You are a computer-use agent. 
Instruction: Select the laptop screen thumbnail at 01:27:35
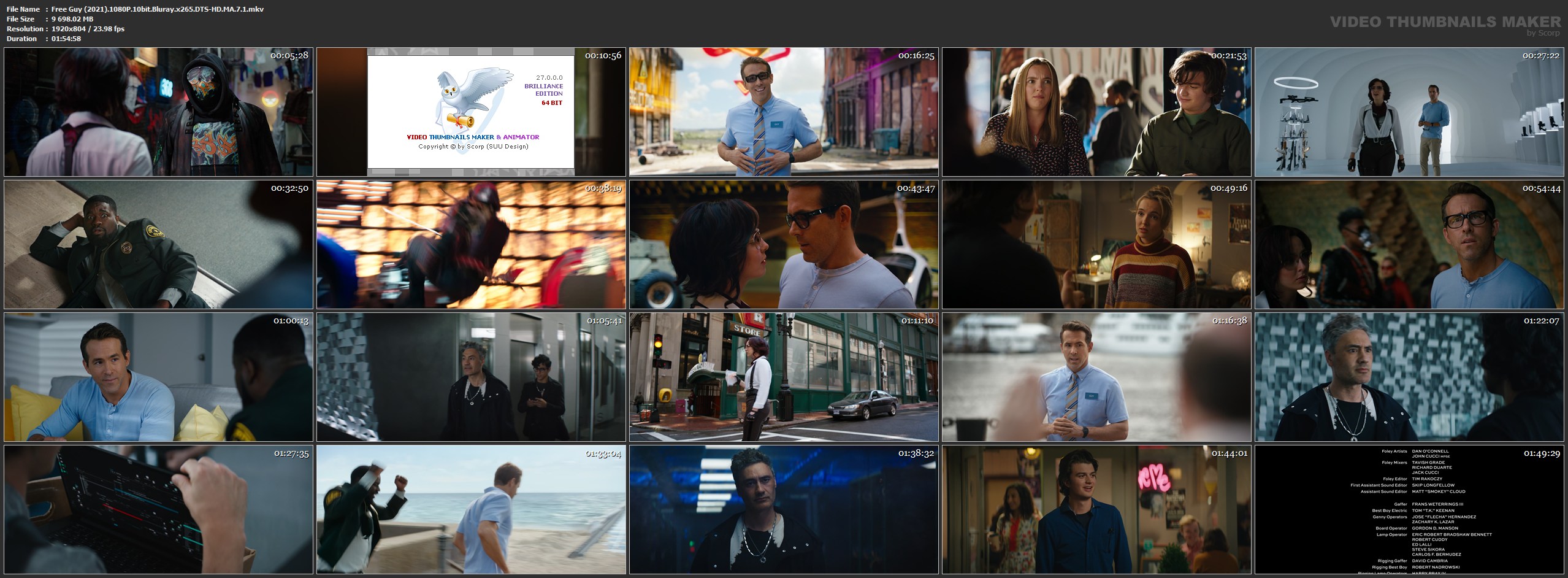pyautogui.click(x=158, y=510)
